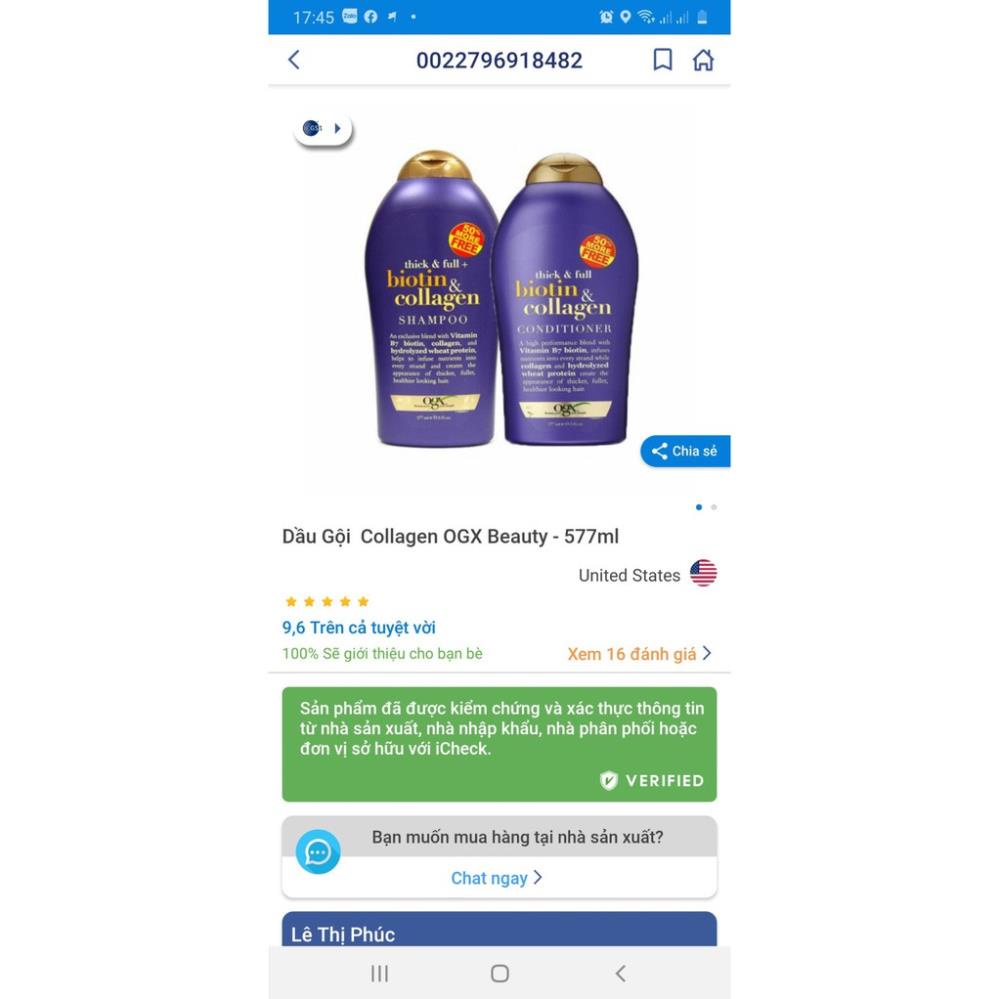
Task: Select the first image carousel dot
Action: [699, 507]
